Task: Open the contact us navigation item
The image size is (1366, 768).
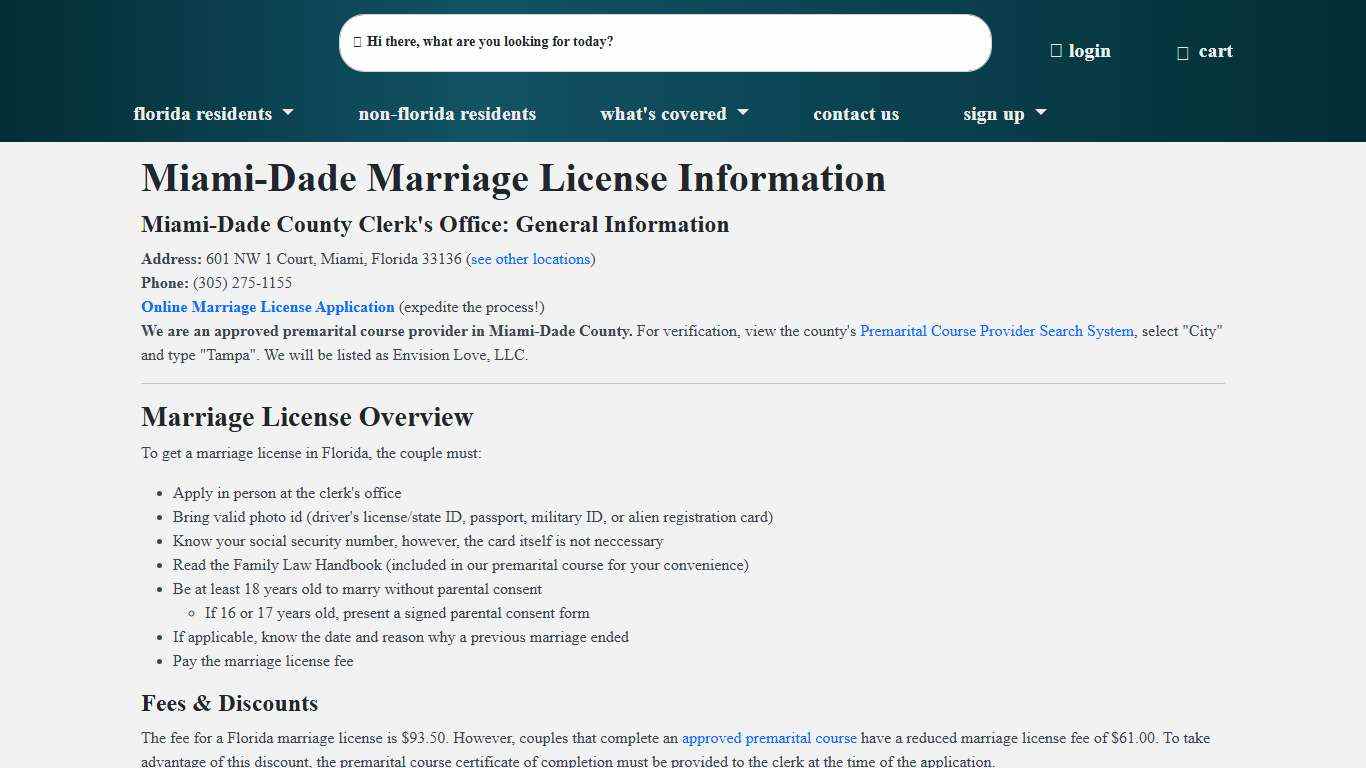Action: 856,114
